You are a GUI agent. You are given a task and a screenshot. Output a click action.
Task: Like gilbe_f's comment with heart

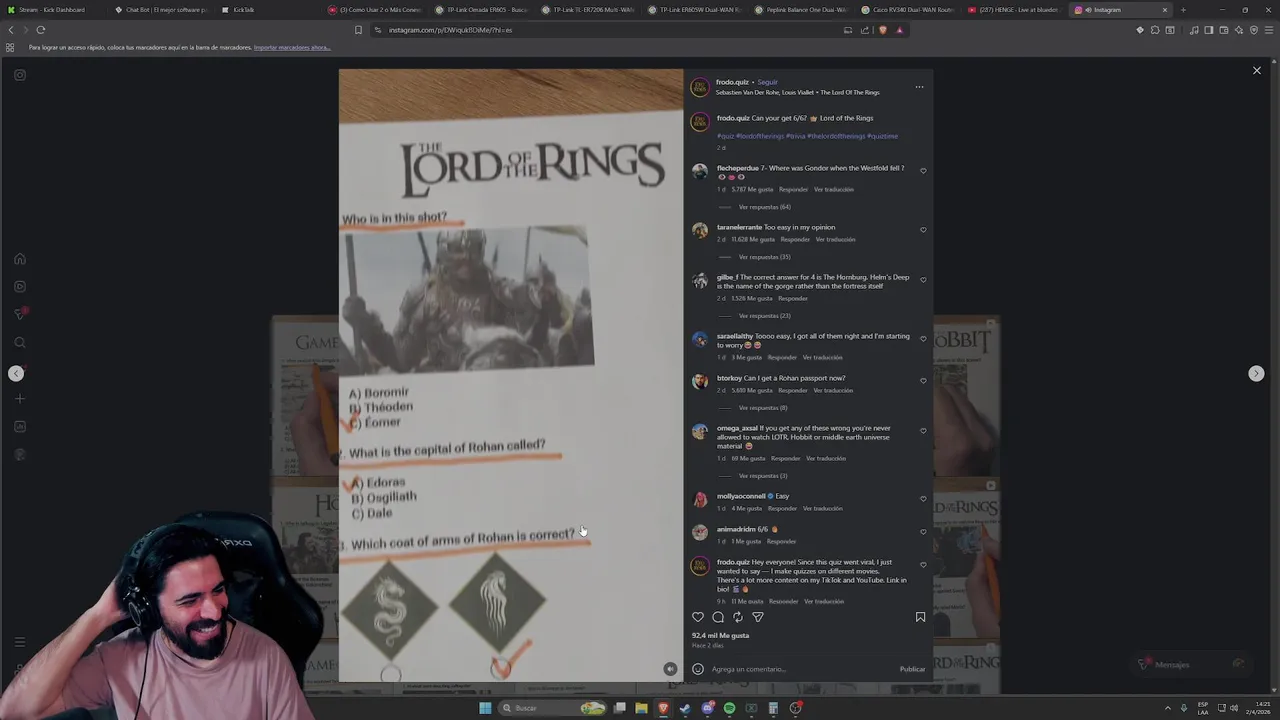[x=923, y=280]
